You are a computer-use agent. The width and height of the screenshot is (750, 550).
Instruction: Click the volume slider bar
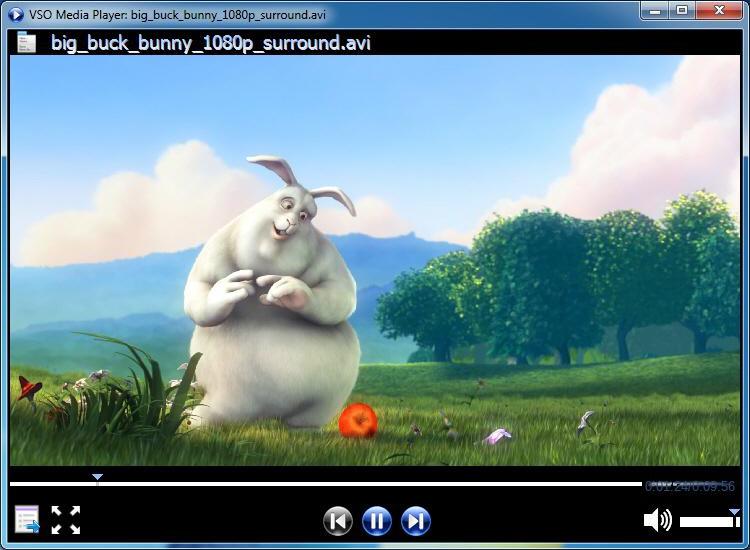tap(708, 522)
